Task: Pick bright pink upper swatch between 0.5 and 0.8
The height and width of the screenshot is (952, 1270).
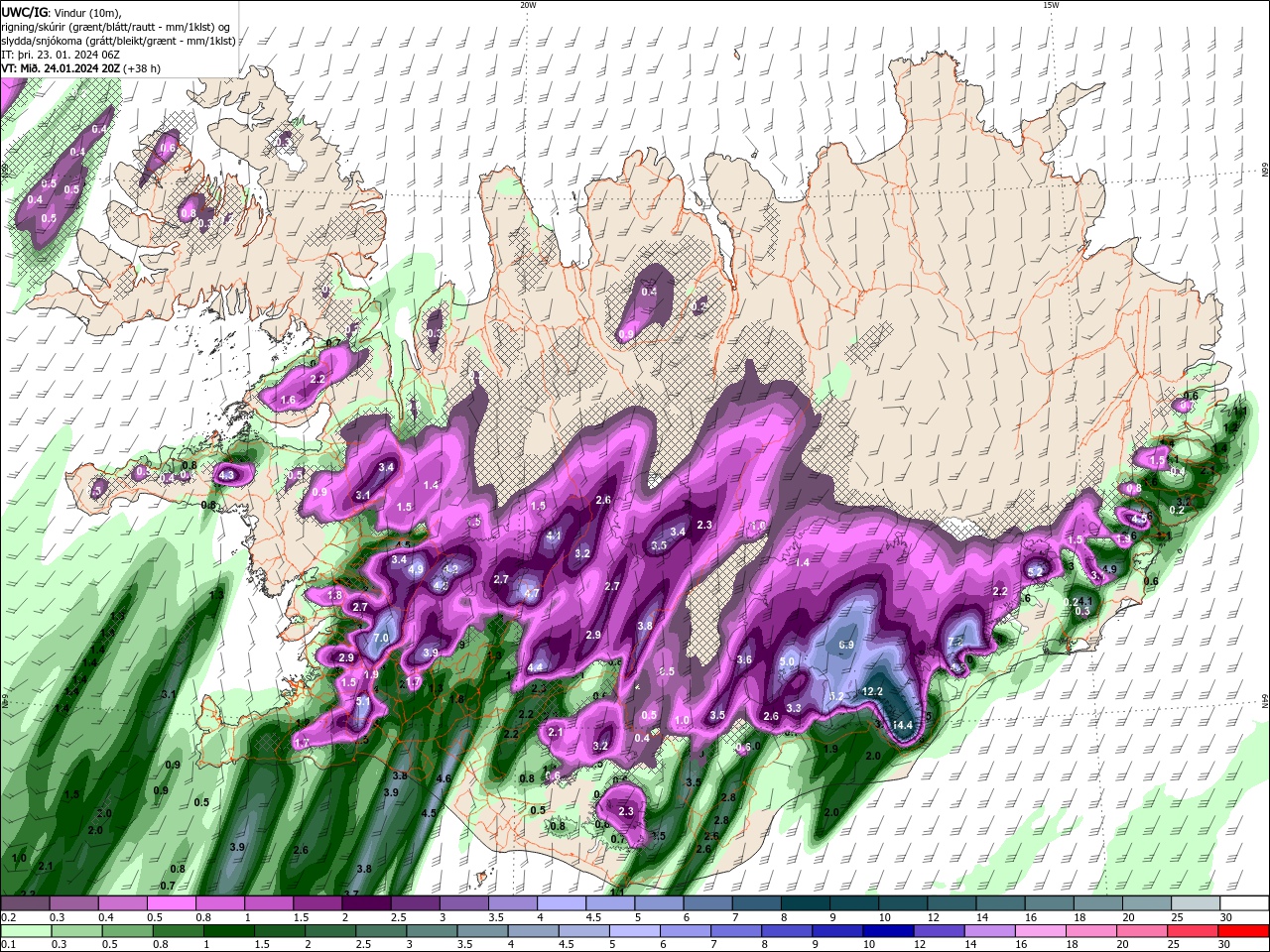Action: 172,903
